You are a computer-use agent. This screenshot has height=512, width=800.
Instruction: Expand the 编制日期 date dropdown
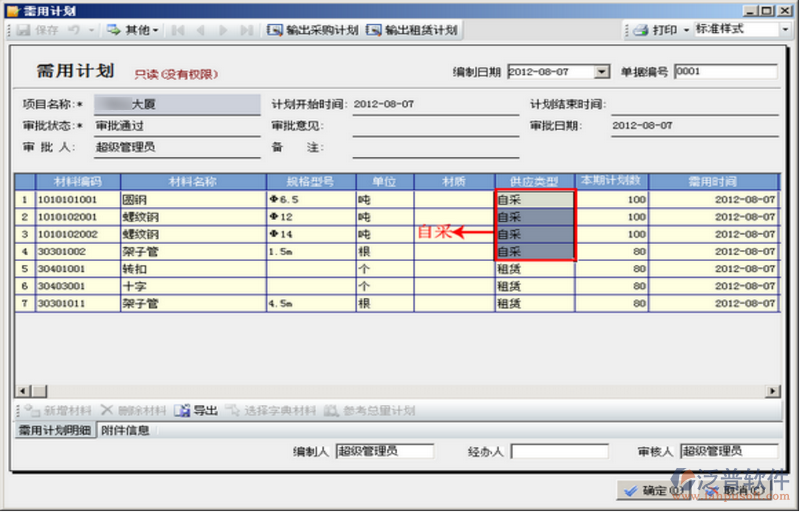click(601, 72)
